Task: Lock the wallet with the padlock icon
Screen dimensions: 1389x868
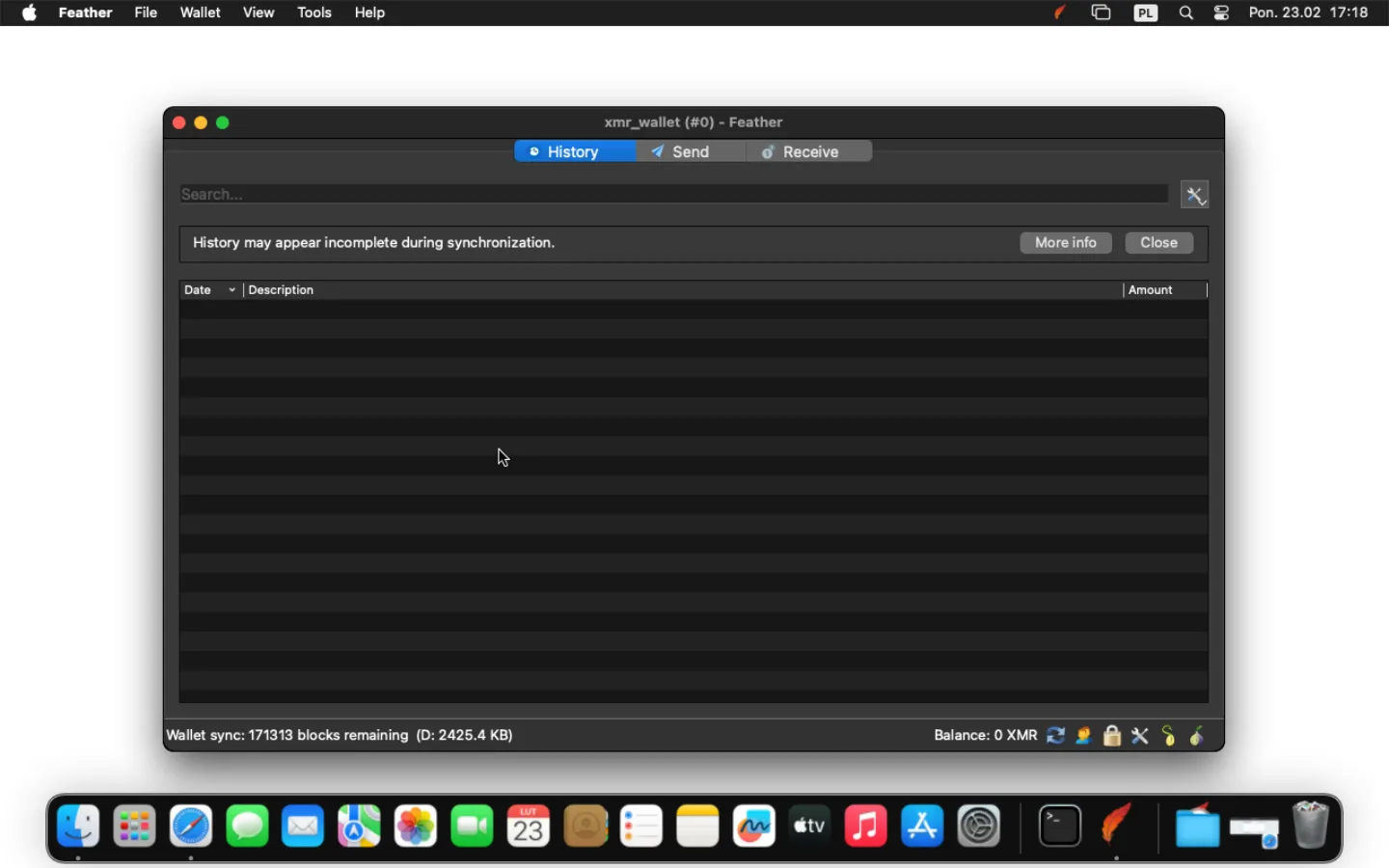Action: pos(1112,736)
